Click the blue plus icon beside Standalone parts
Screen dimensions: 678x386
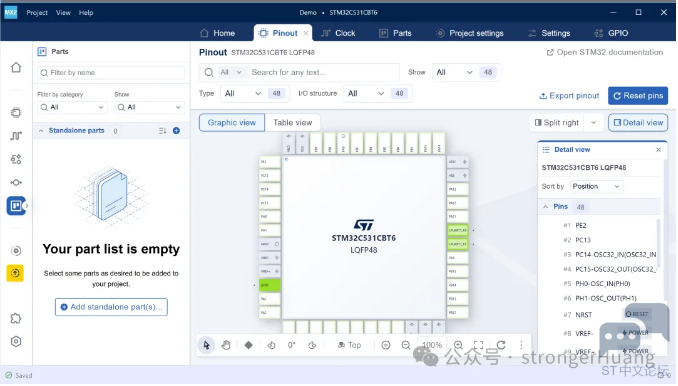point(176,131)
